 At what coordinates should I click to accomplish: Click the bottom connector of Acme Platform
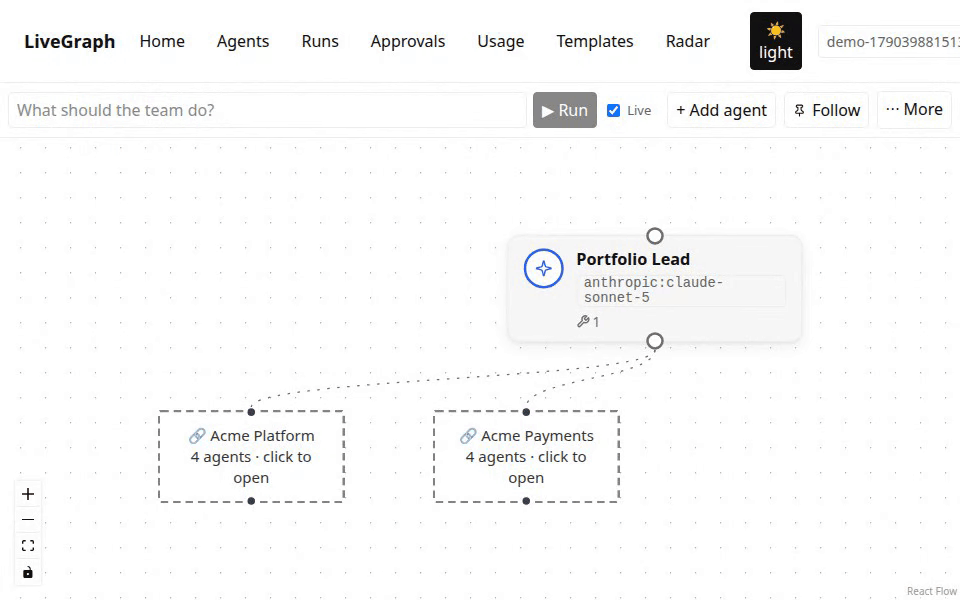[251, 501]
